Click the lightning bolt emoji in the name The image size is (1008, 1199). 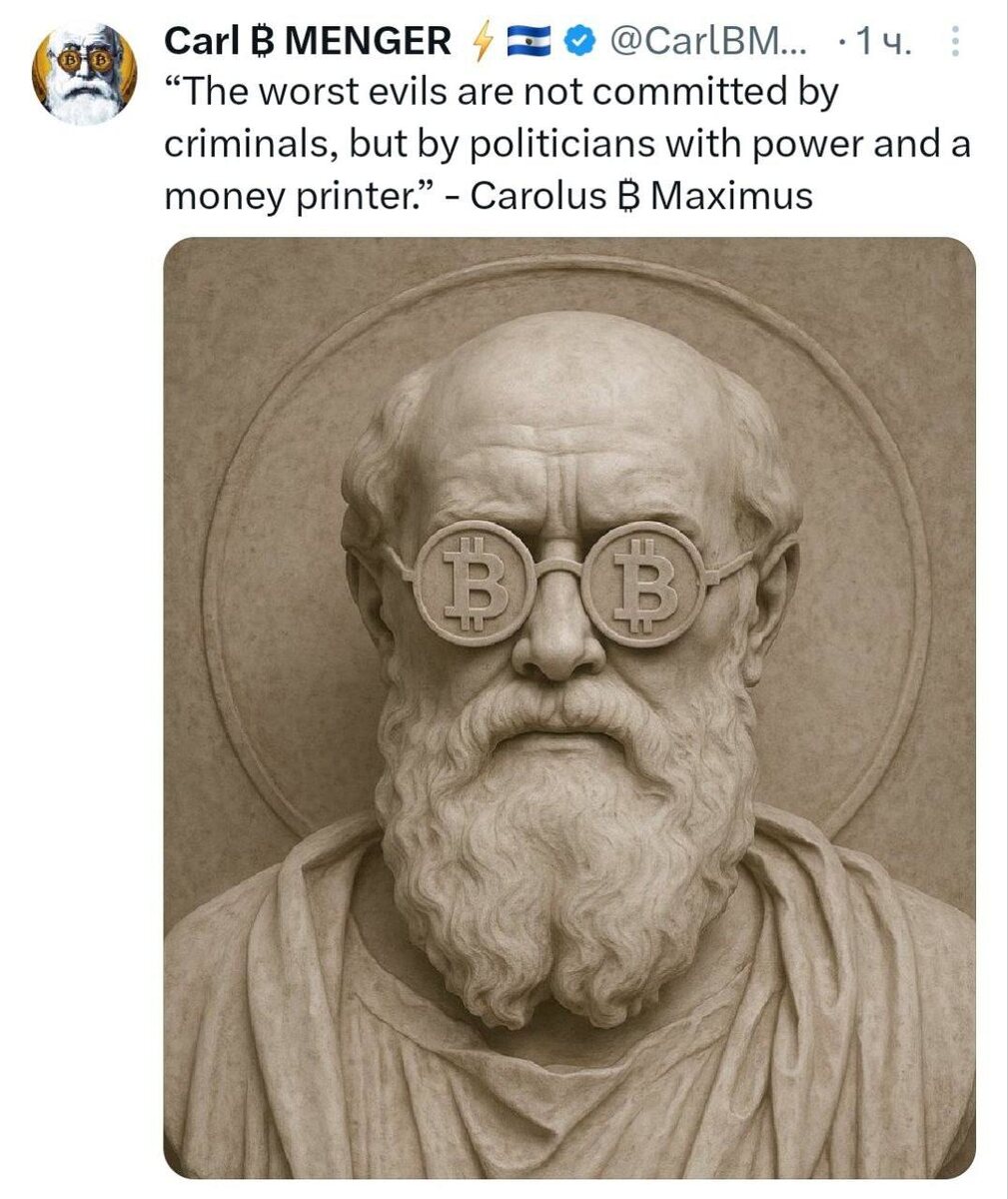click(484, 41)
